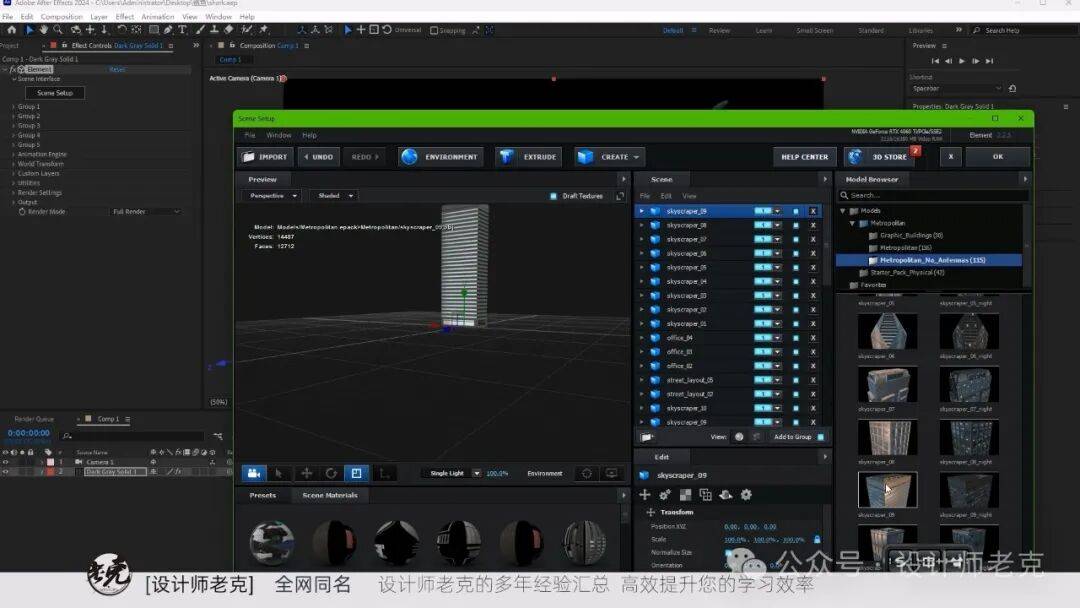Select the scale tool in Preview toolbar
Screen dimensions: 1080x608
point(357,474)
